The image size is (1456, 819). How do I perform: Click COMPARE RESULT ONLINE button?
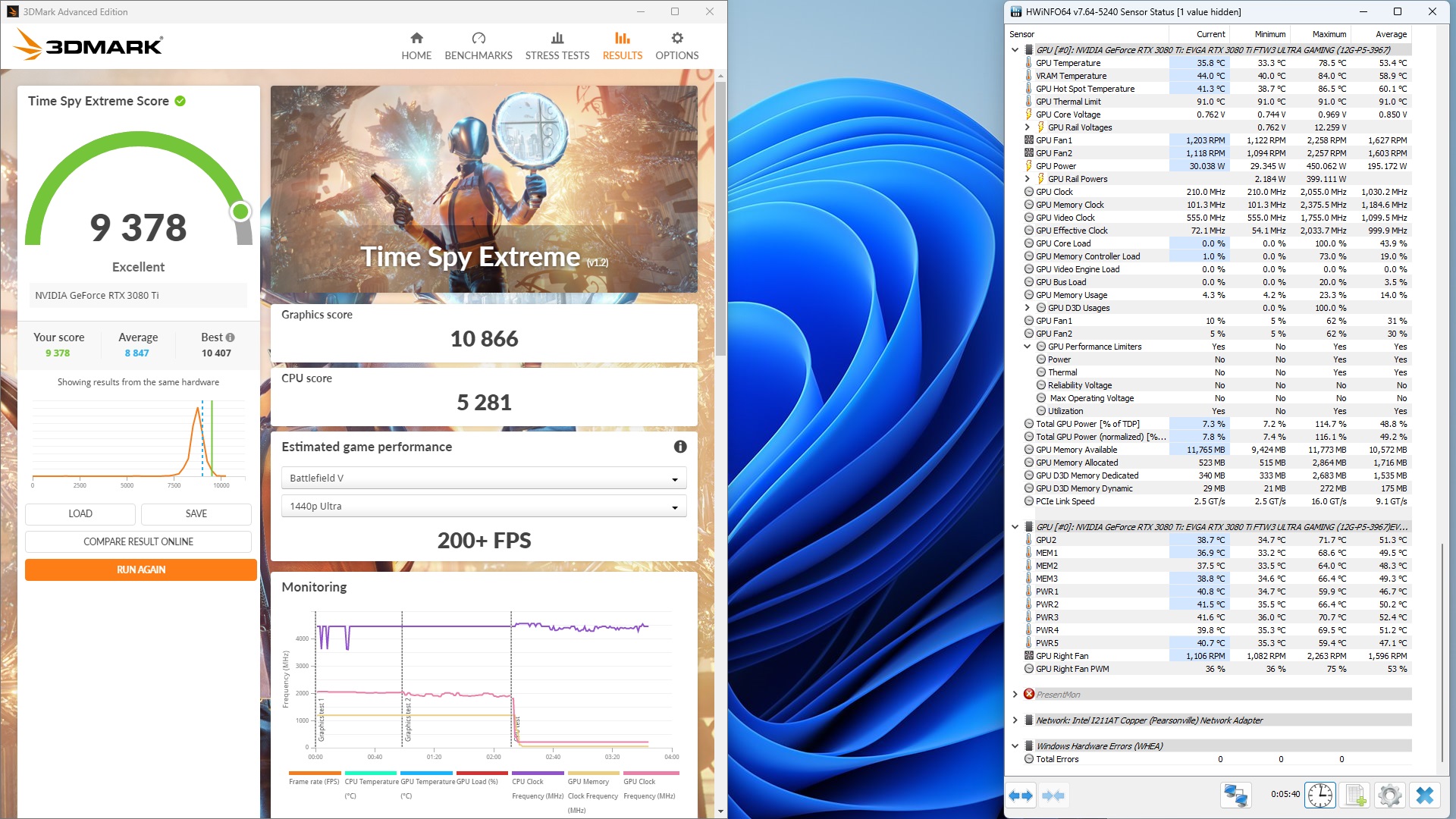(x=138, y=541)
